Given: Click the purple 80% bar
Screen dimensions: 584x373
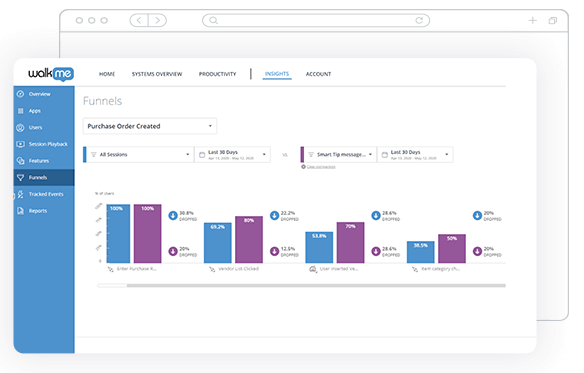Looking at the screenshot, I should [249, 239].
